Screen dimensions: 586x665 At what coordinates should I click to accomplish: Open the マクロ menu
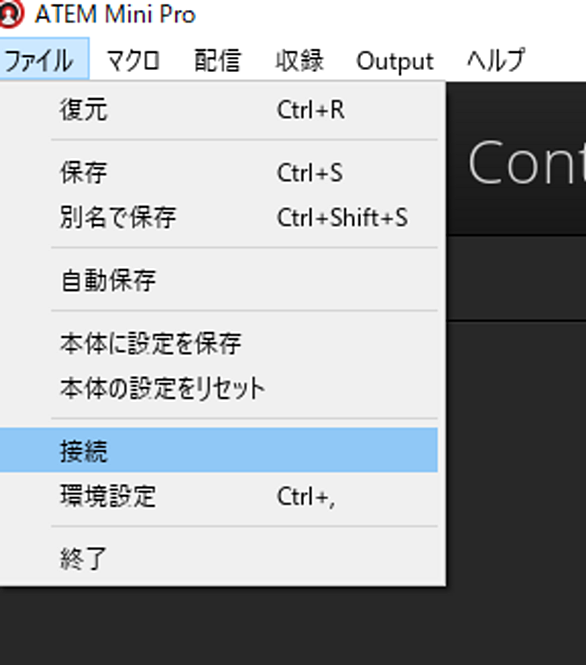click(133, 60)
